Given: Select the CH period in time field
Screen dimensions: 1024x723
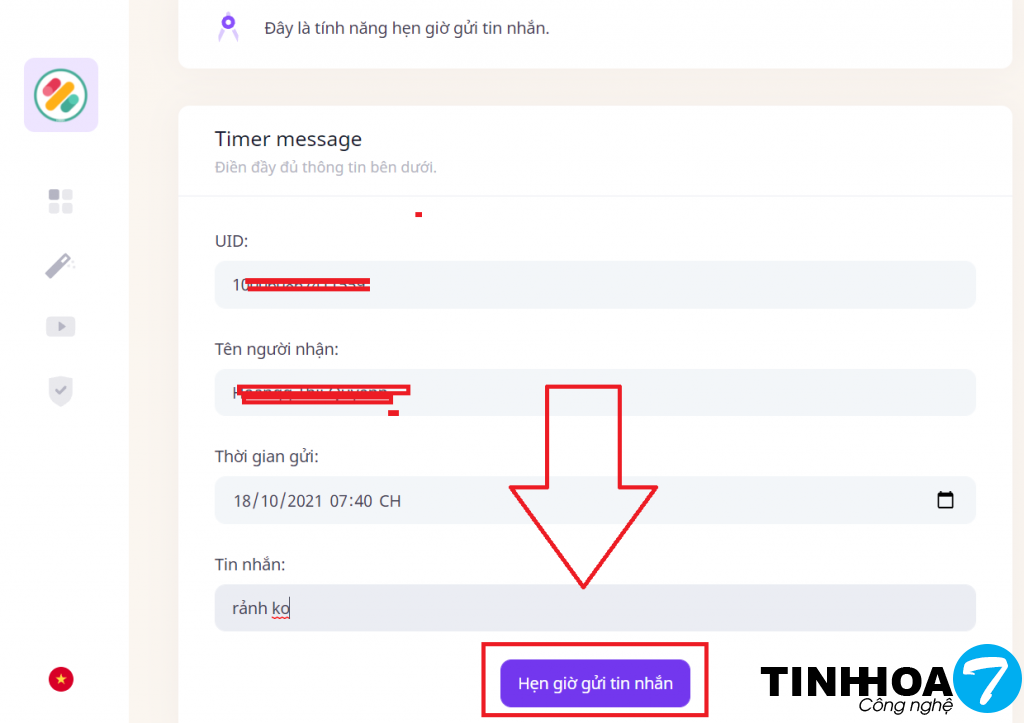Looking at the screenshot, I should click(390, 501).
